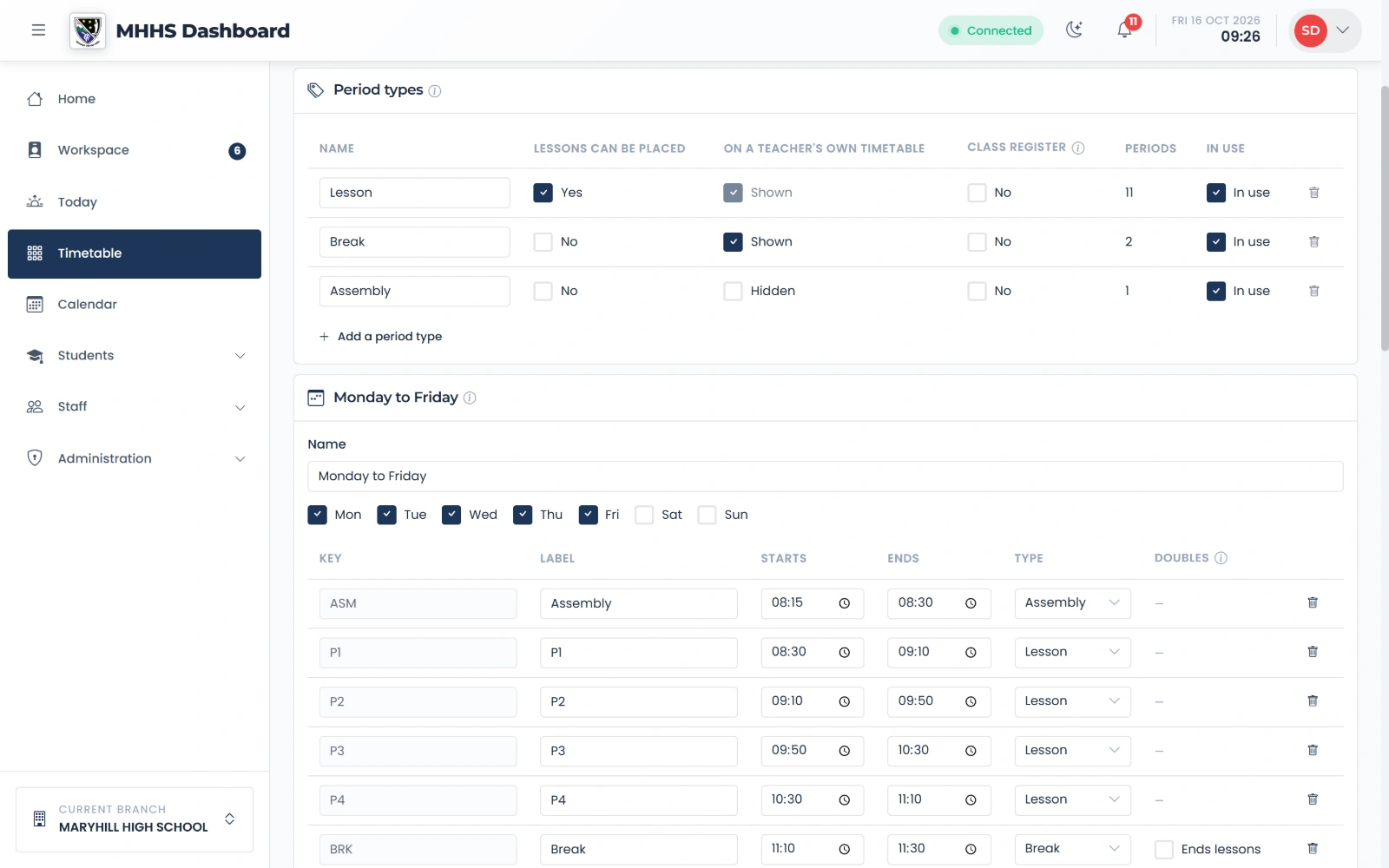Enable the Sat day checkbox
1389x868 pixels.
(x=644, y=515)
